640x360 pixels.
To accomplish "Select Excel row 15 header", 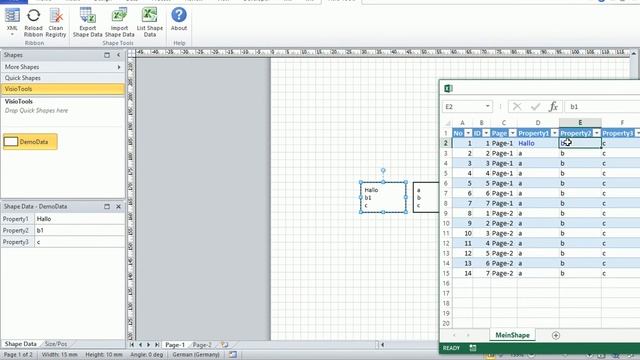I will click(x=446, y=273).
